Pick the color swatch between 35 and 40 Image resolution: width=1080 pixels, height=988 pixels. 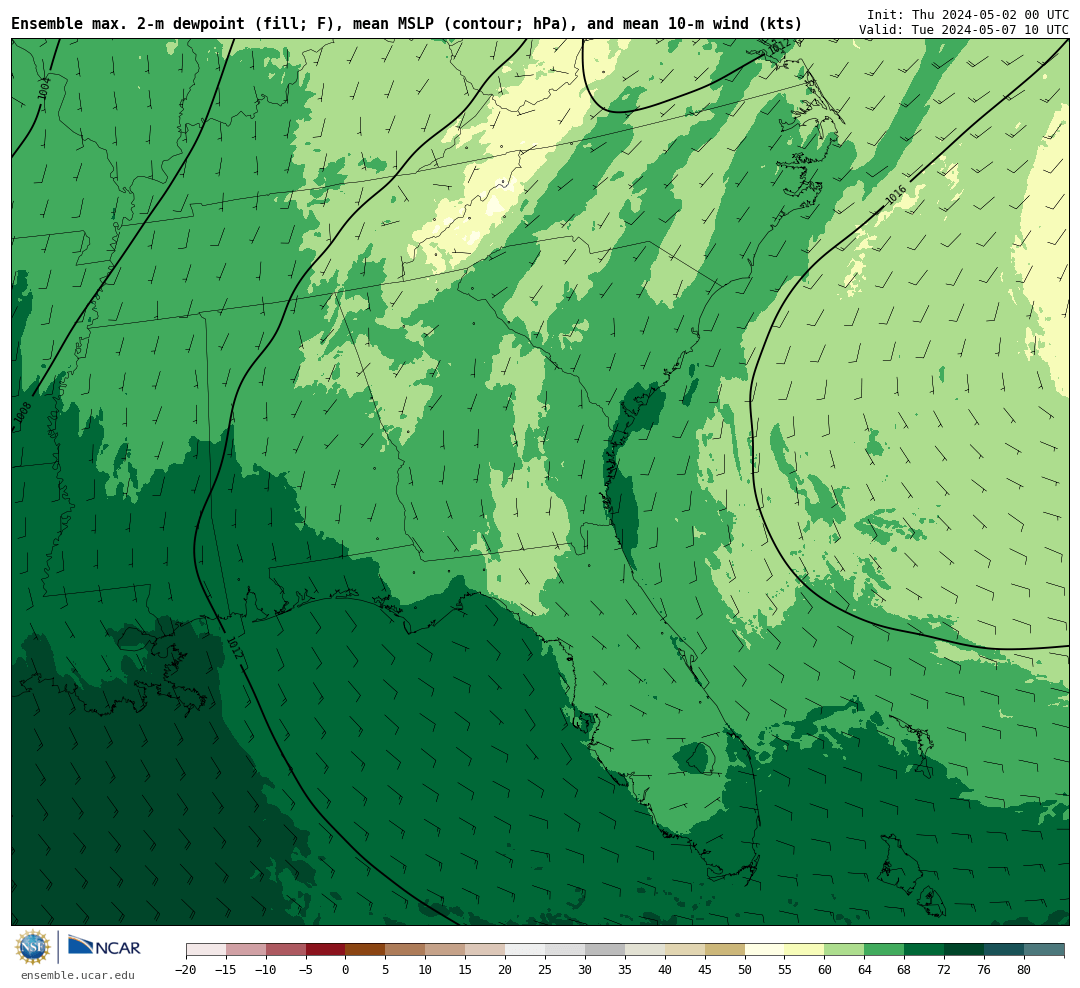pos(645,950)
